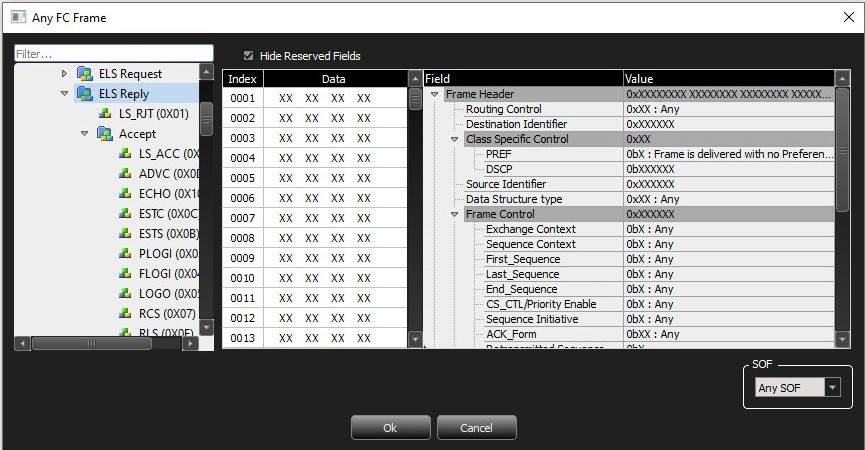
Task: Click the ECHO item icon
Action: point(125,194)
